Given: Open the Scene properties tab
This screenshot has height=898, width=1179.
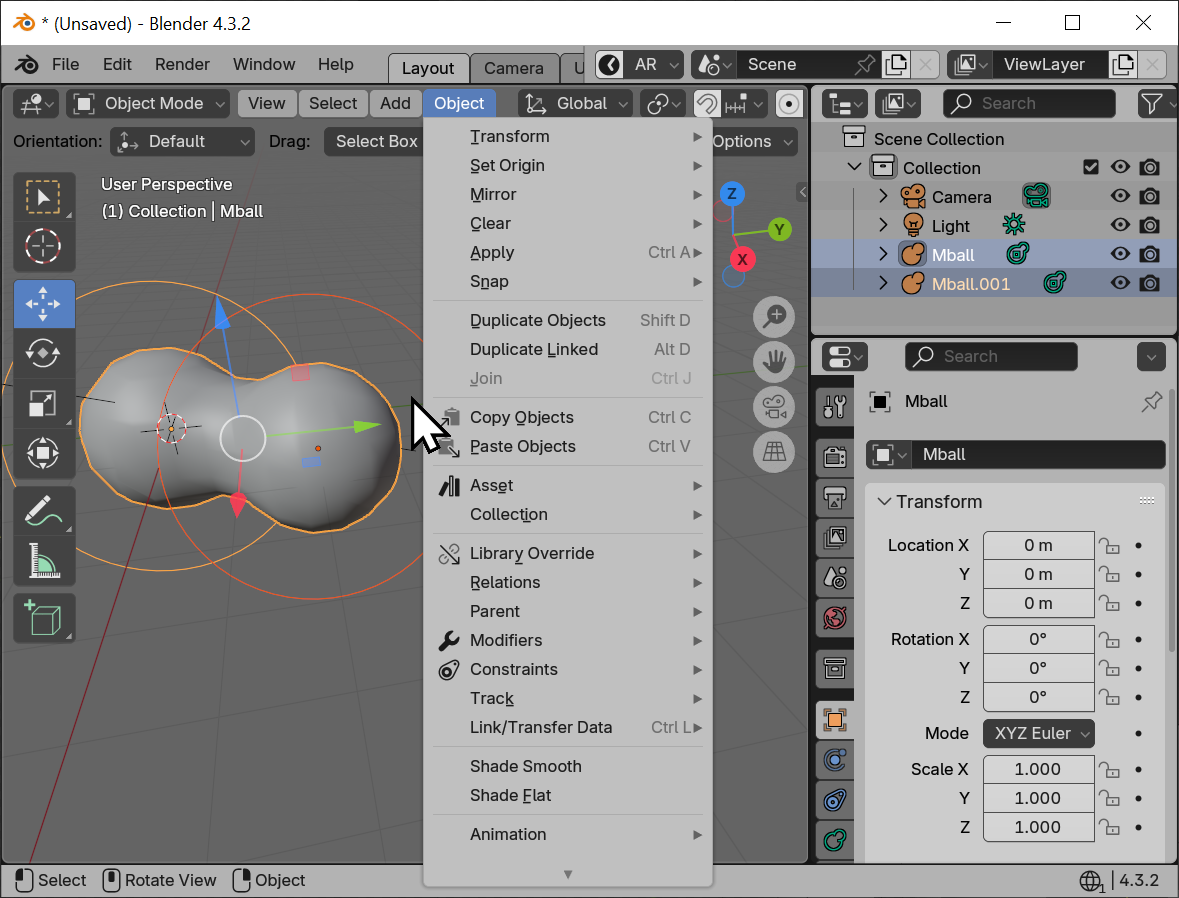Looking at the screenshot, I should [x=835, y=577].
